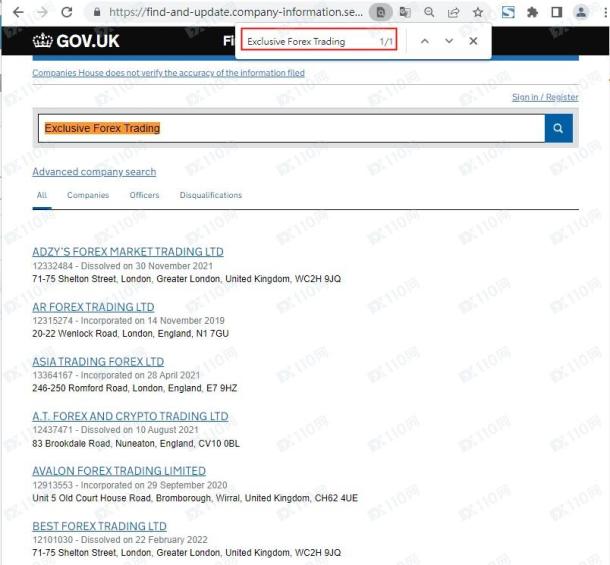Viewport: 610px width, 565px height.
Task: Click '12315274 - Incorporated on 14 November 2019' text
Action: coord(128,321)
